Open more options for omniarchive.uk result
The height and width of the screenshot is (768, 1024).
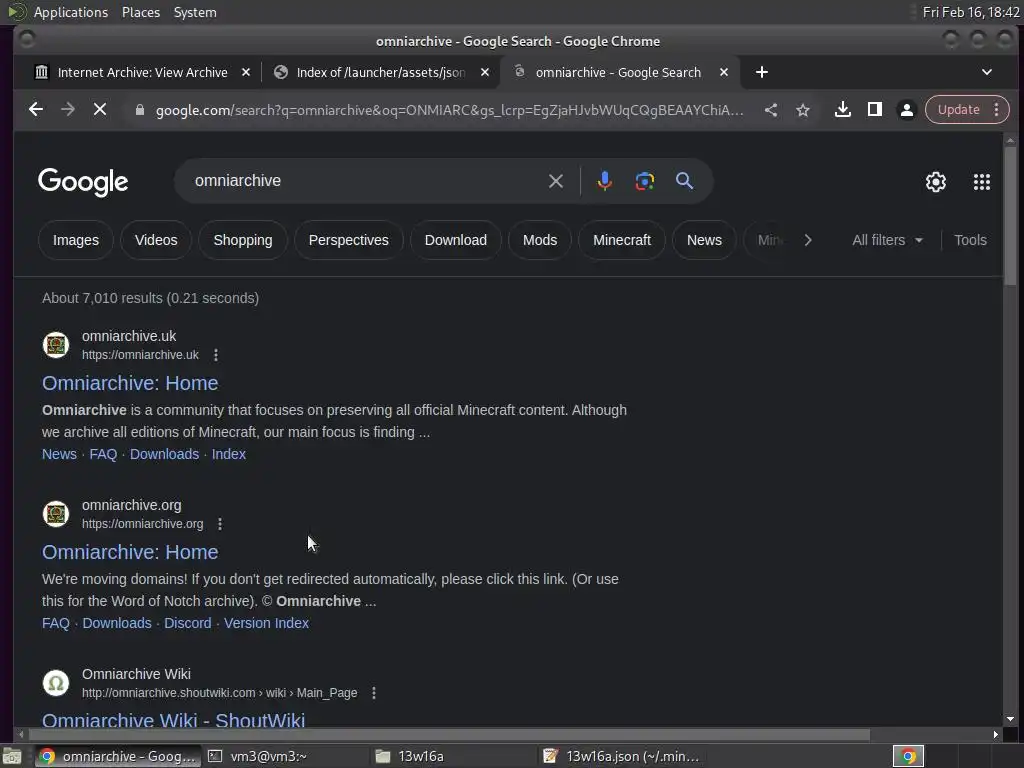click(216, 355)
